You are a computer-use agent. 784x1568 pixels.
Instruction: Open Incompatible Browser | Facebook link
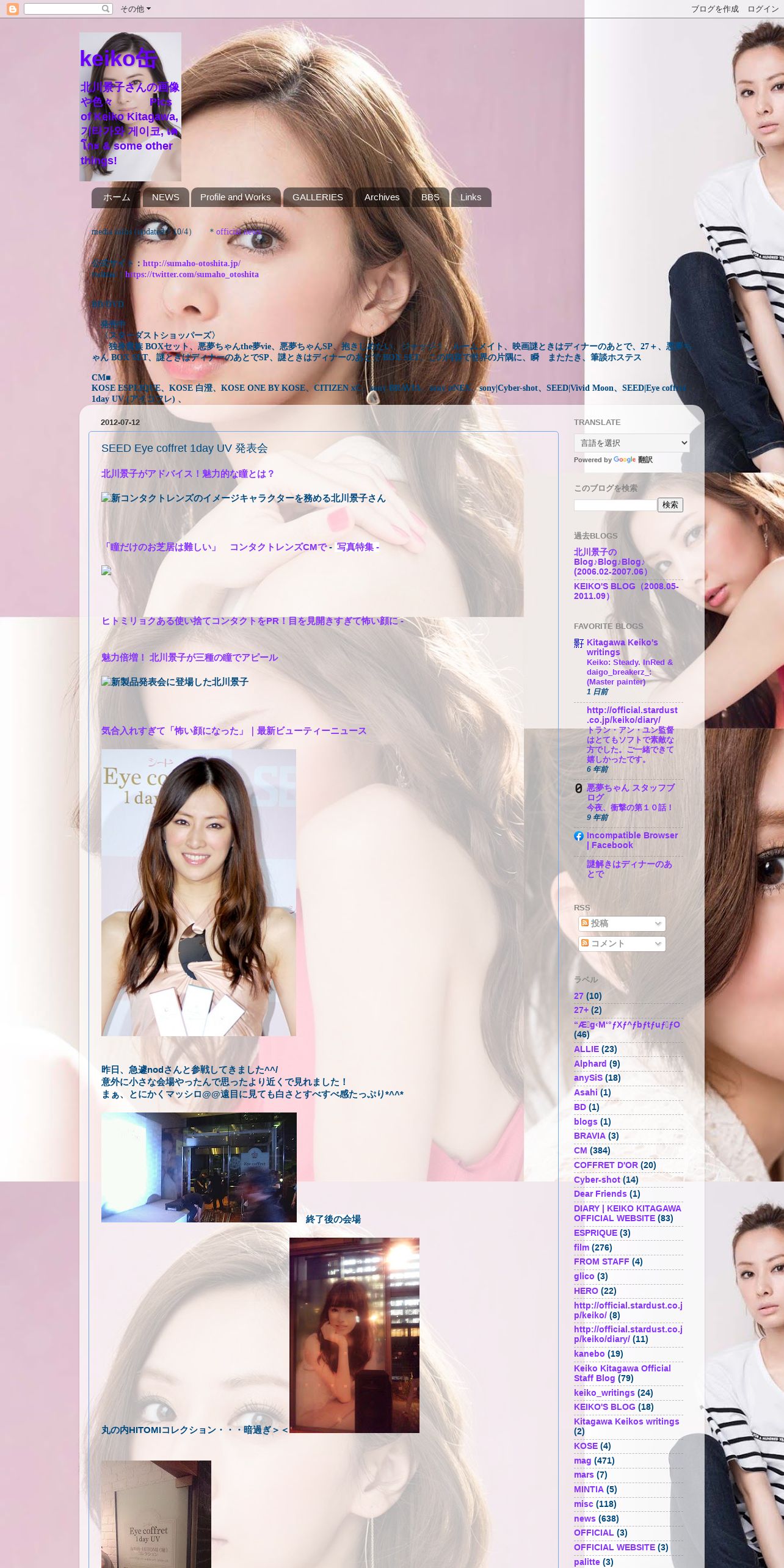[632, 840]
